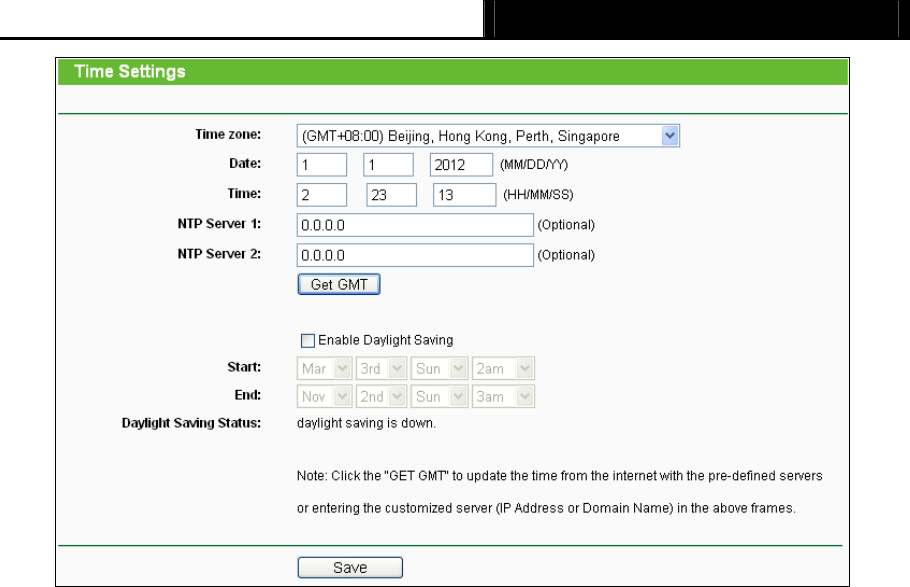The image size is (910, 587).
Task: Open the End hour dropdown showing 3am
Action: [503, 397]
